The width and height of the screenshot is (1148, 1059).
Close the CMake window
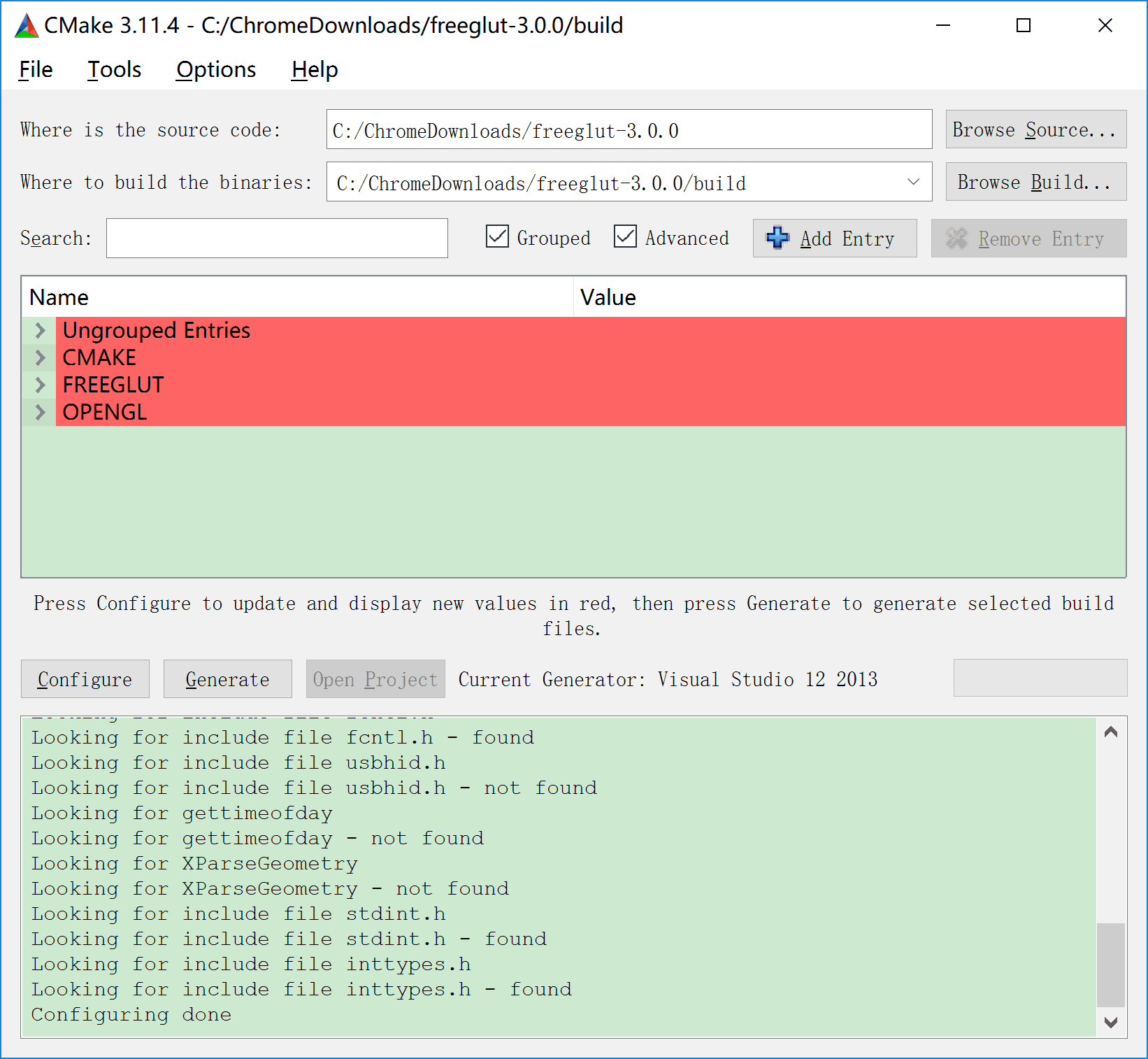(1105, 26)
